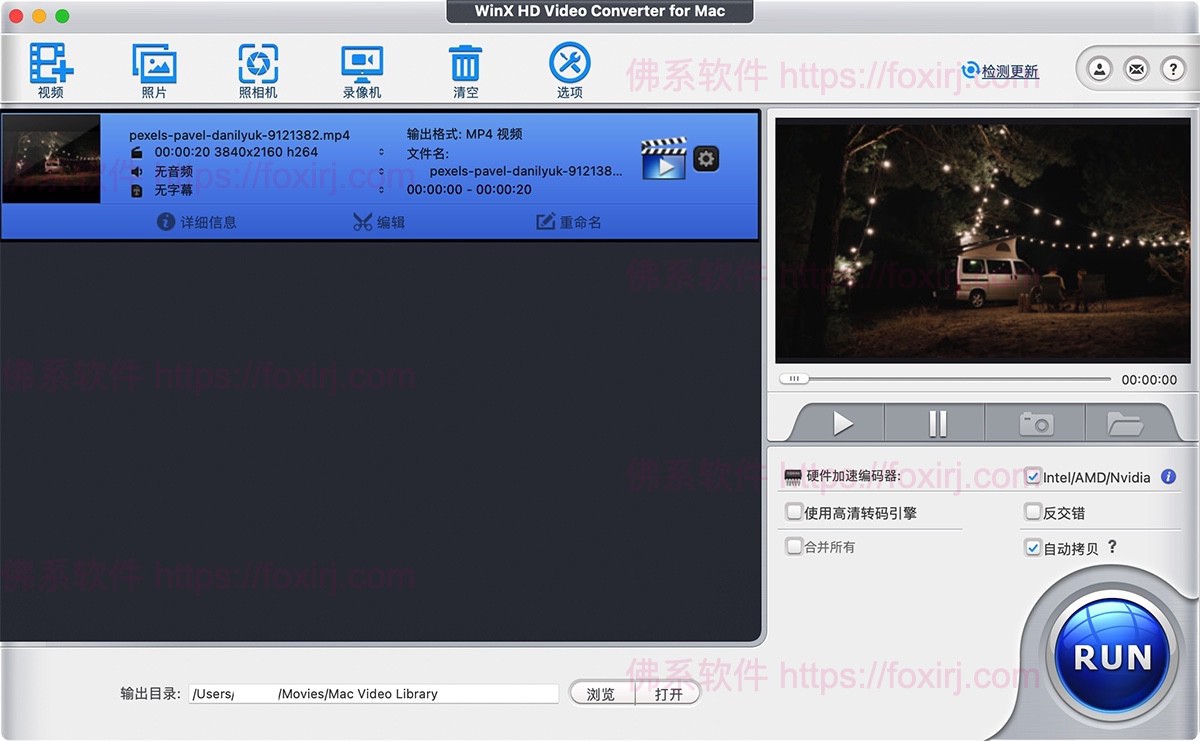This screenshot has width=1200, height=741.
Task: Open the captured snapshots folder icon
Action: tap(1124, 423)
